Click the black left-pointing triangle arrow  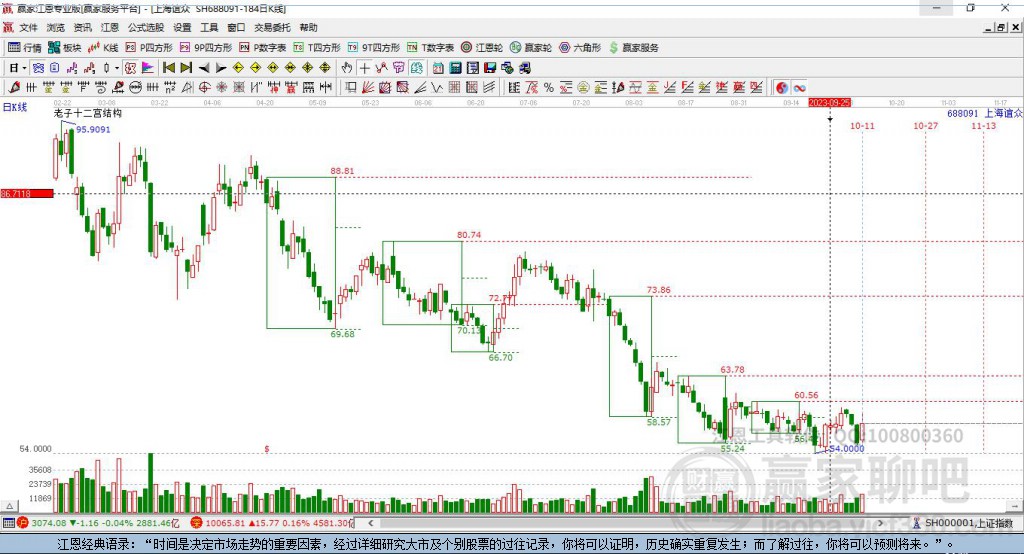(204, 68)
